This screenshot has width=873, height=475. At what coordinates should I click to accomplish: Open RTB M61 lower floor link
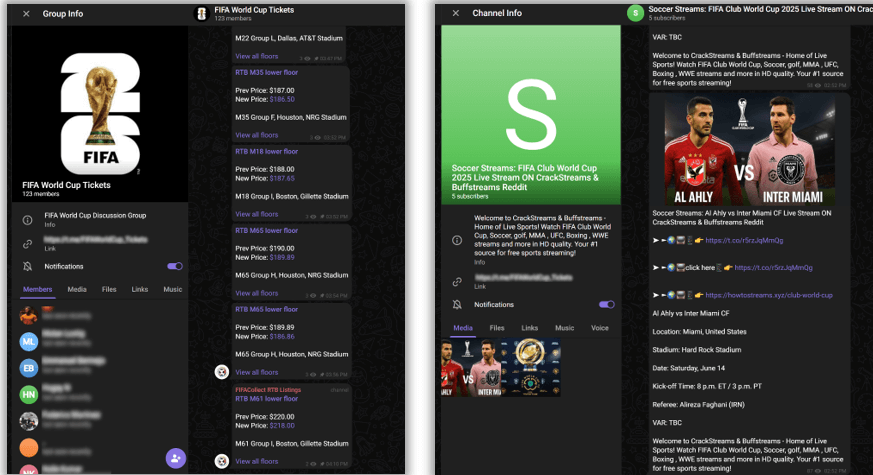(x=266, y=399)
